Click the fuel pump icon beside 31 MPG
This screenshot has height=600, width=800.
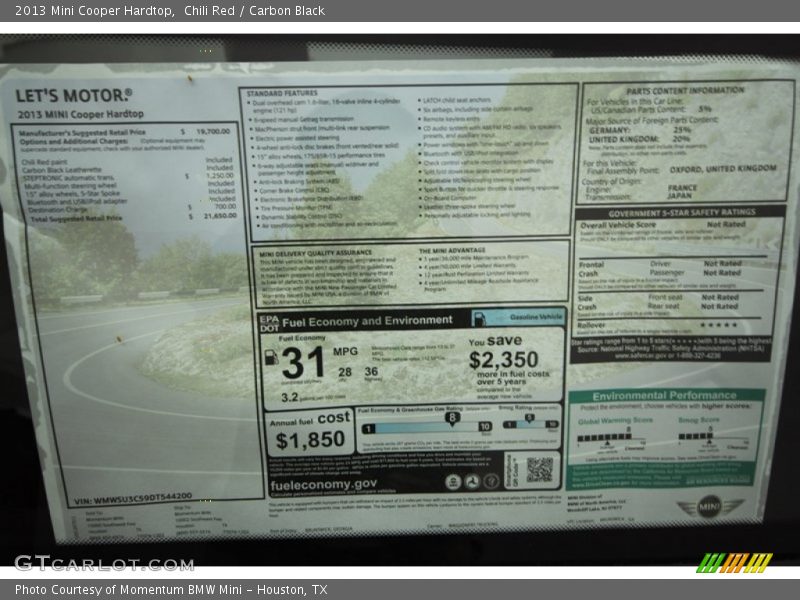point(271,357)
